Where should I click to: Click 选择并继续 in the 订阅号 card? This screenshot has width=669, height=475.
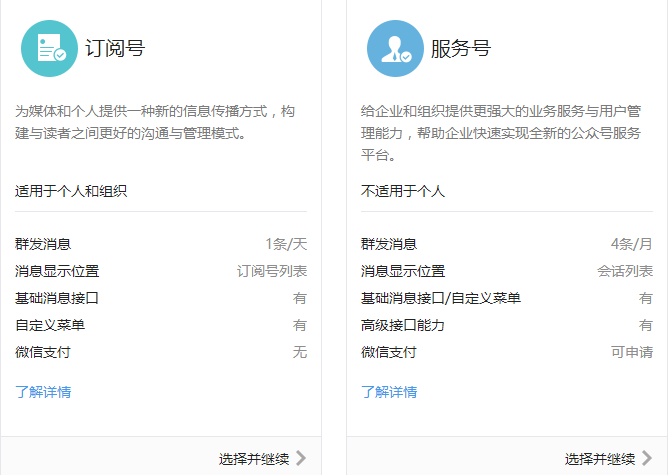pyautogui.click(x=254, y=459)
